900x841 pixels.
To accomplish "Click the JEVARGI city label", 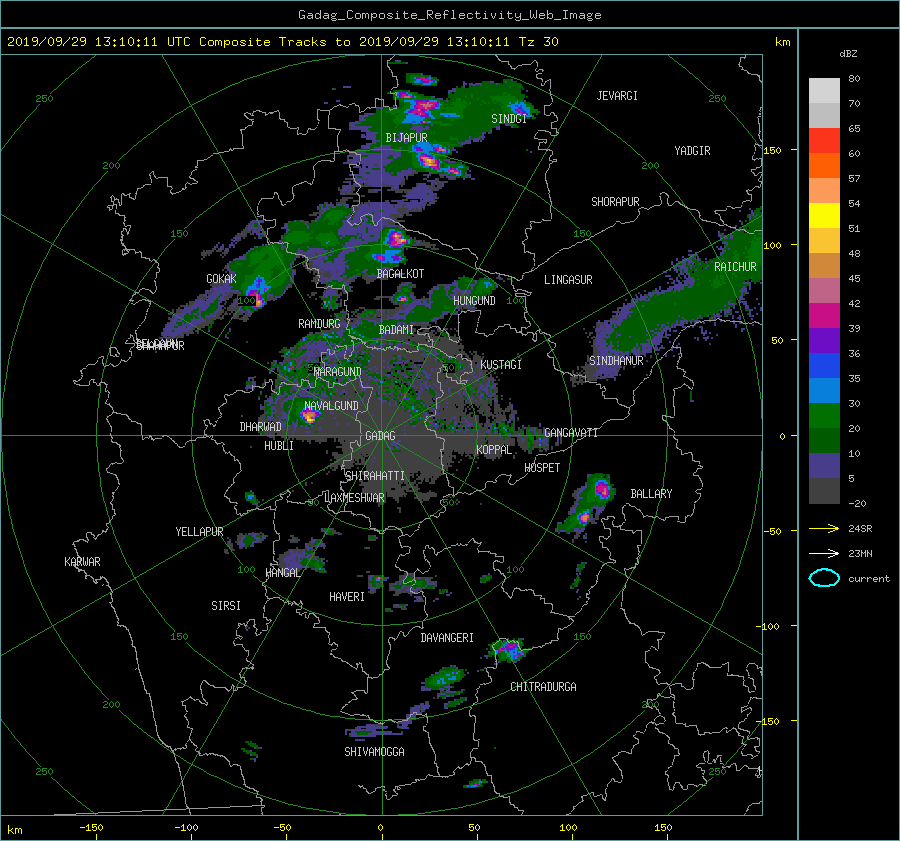I will pyautogui.click(x=617, y=96).
